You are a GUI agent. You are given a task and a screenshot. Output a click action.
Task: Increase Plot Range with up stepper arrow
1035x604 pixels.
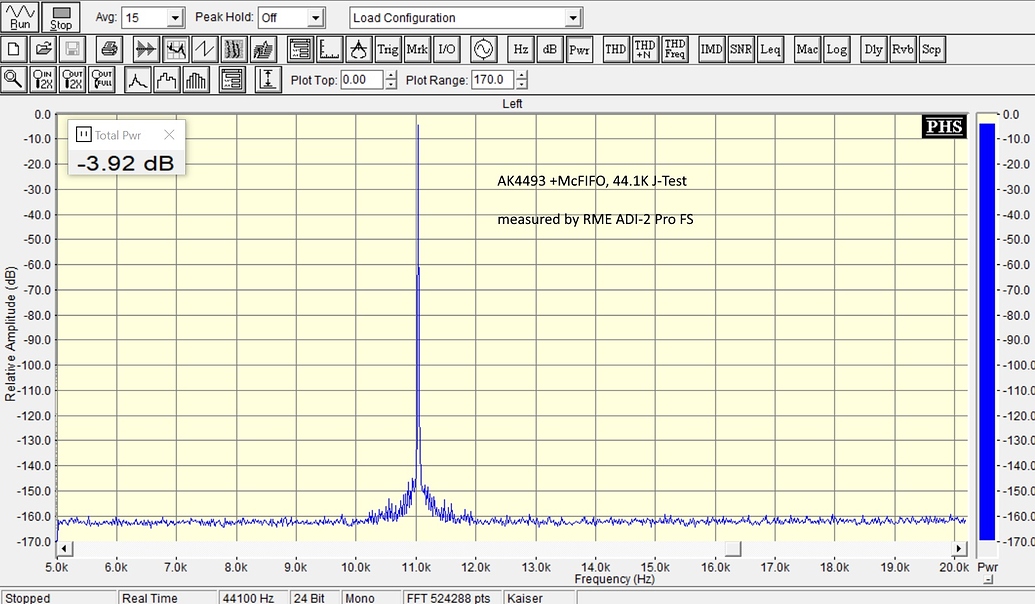522,75
